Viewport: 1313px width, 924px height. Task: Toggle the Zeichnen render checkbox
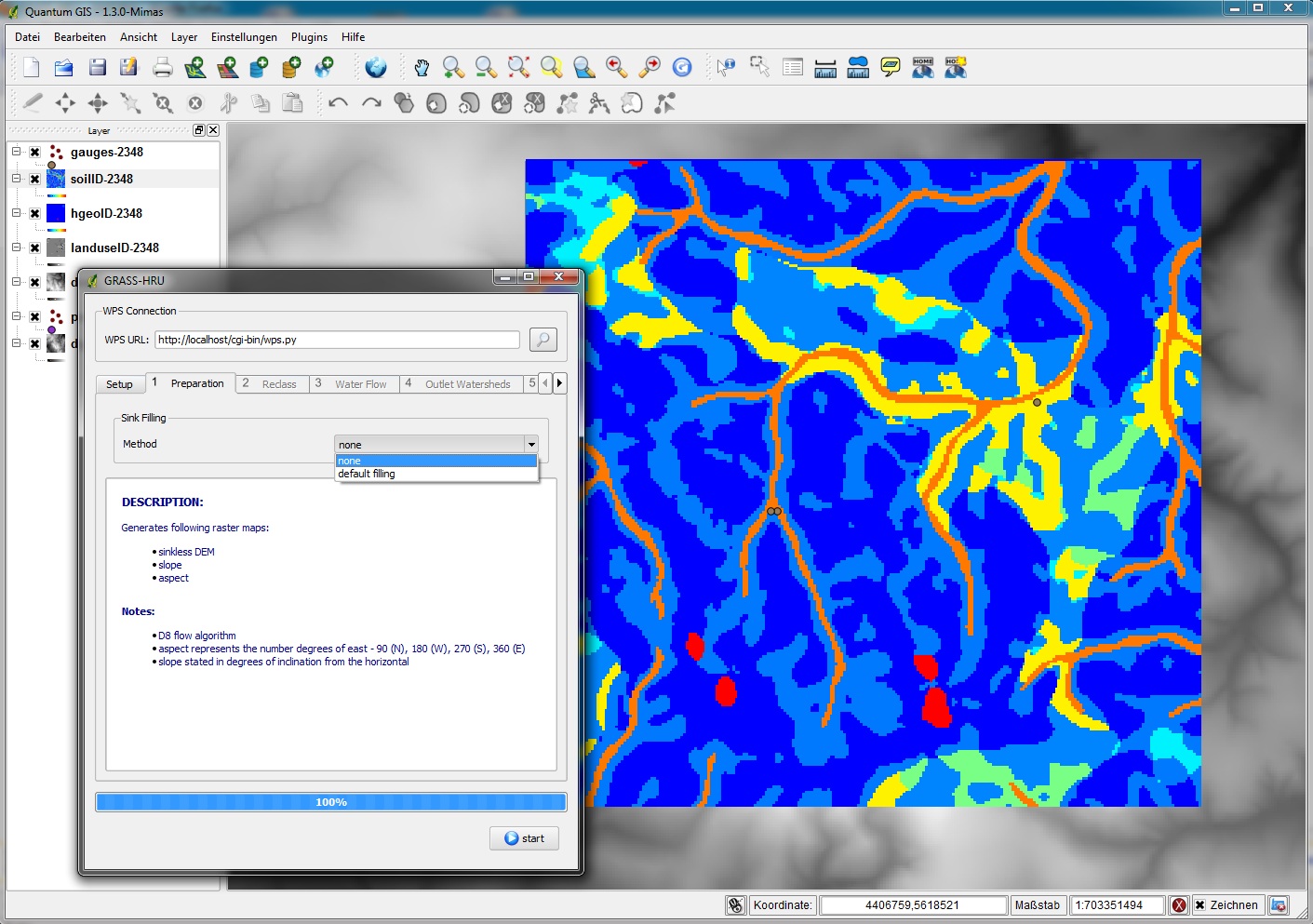coord(1200,904)
